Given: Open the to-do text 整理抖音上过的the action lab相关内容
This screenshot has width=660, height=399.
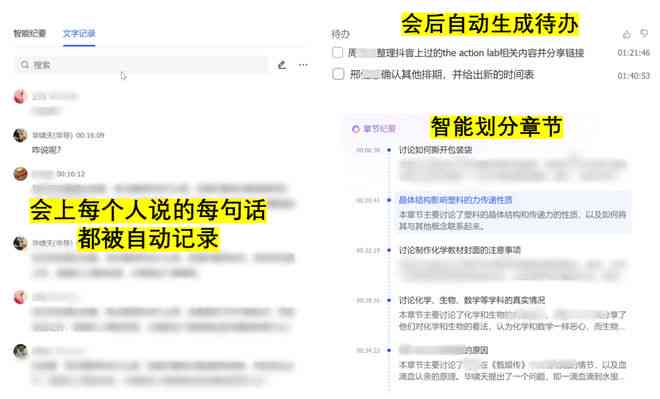Looking at the screenshot, I should [480, 53].
